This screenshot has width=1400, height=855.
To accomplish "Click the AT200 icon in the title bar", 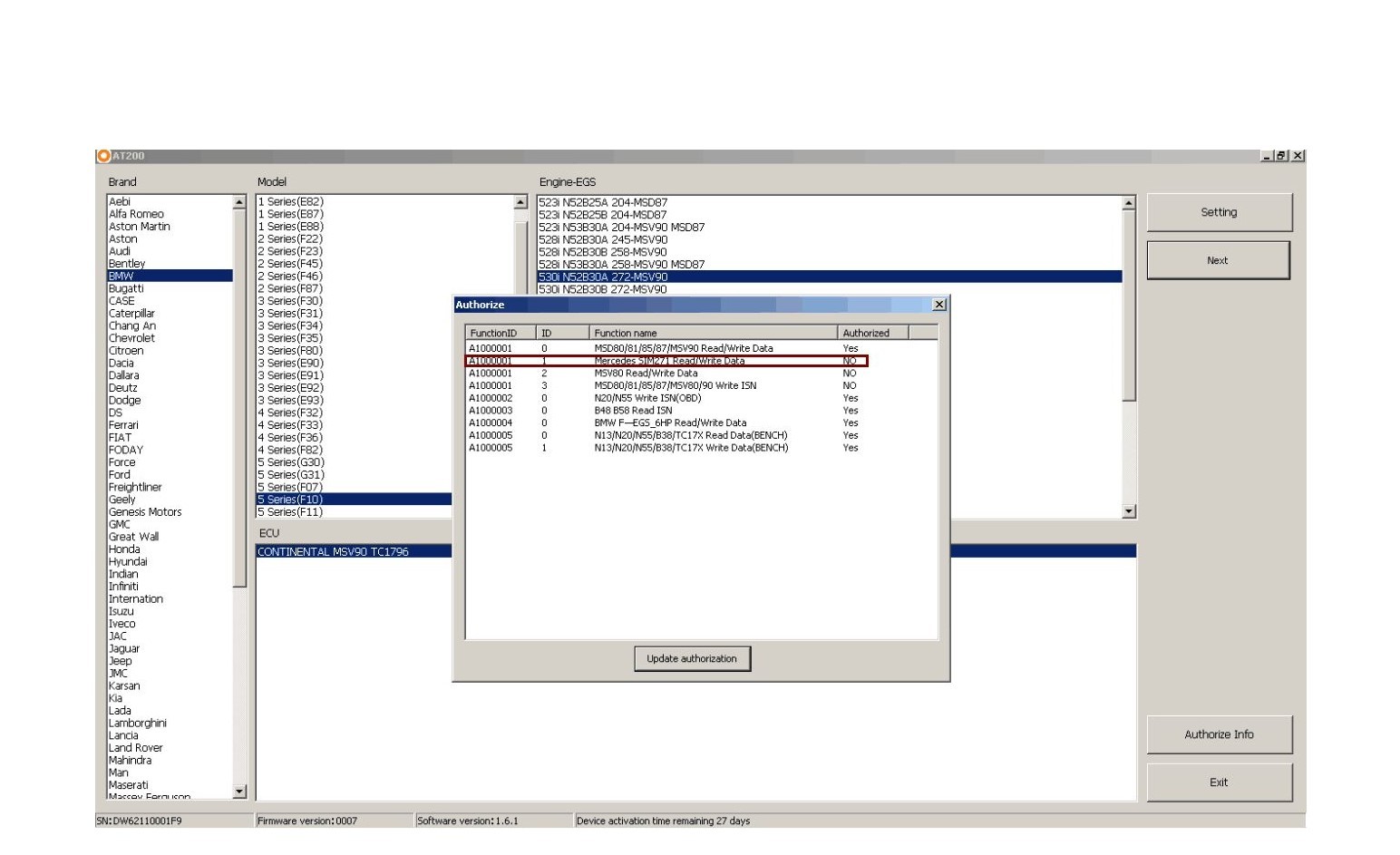I will tap(102, 155).
